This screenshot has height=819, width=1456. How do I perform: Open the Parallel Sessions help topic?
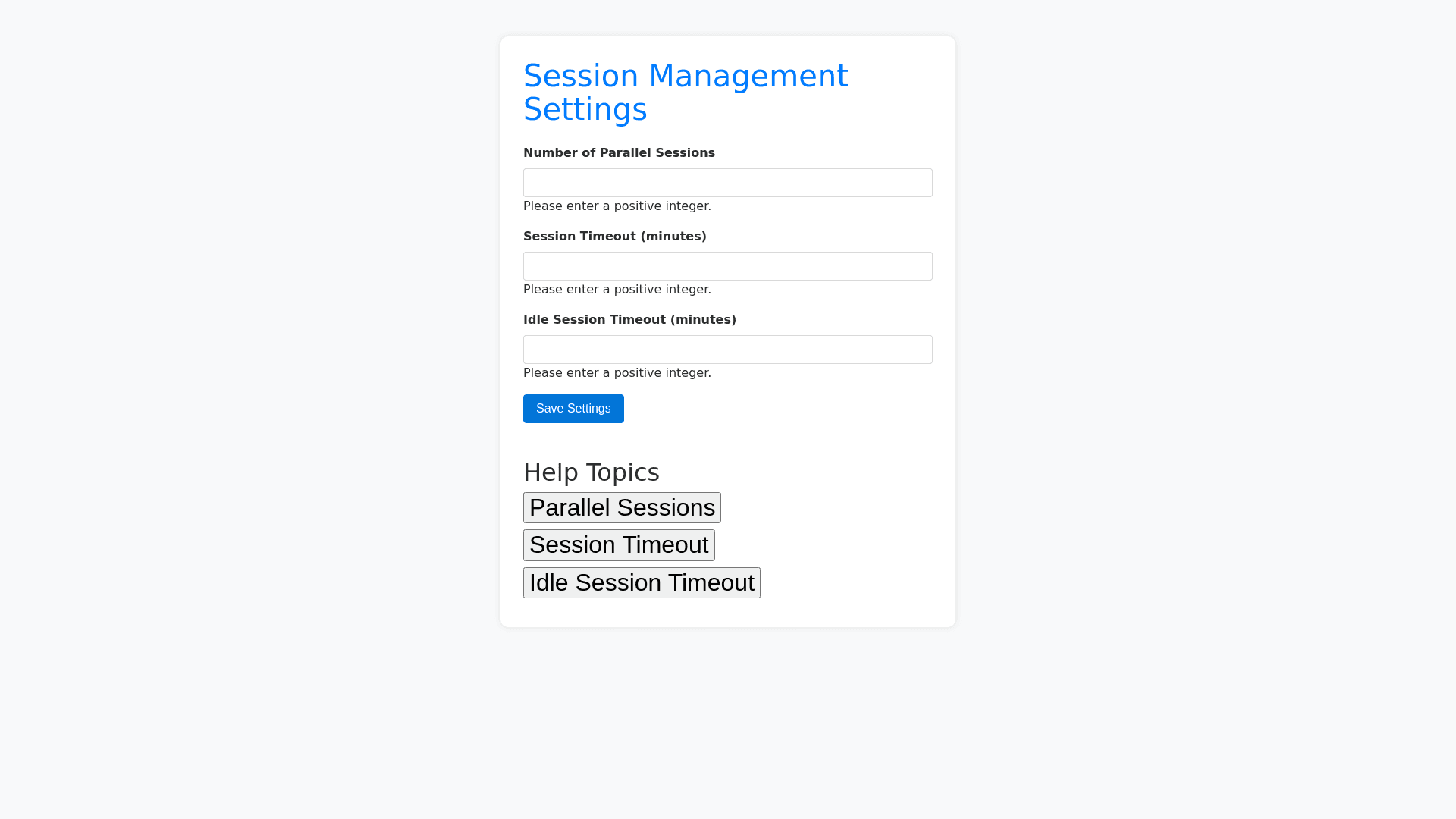point(622,507)
